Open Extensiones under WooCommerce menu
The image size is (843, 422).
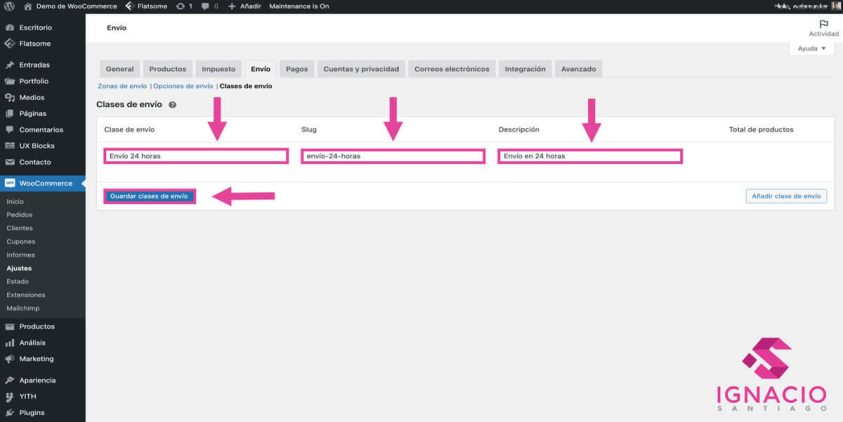pos(26,295)
